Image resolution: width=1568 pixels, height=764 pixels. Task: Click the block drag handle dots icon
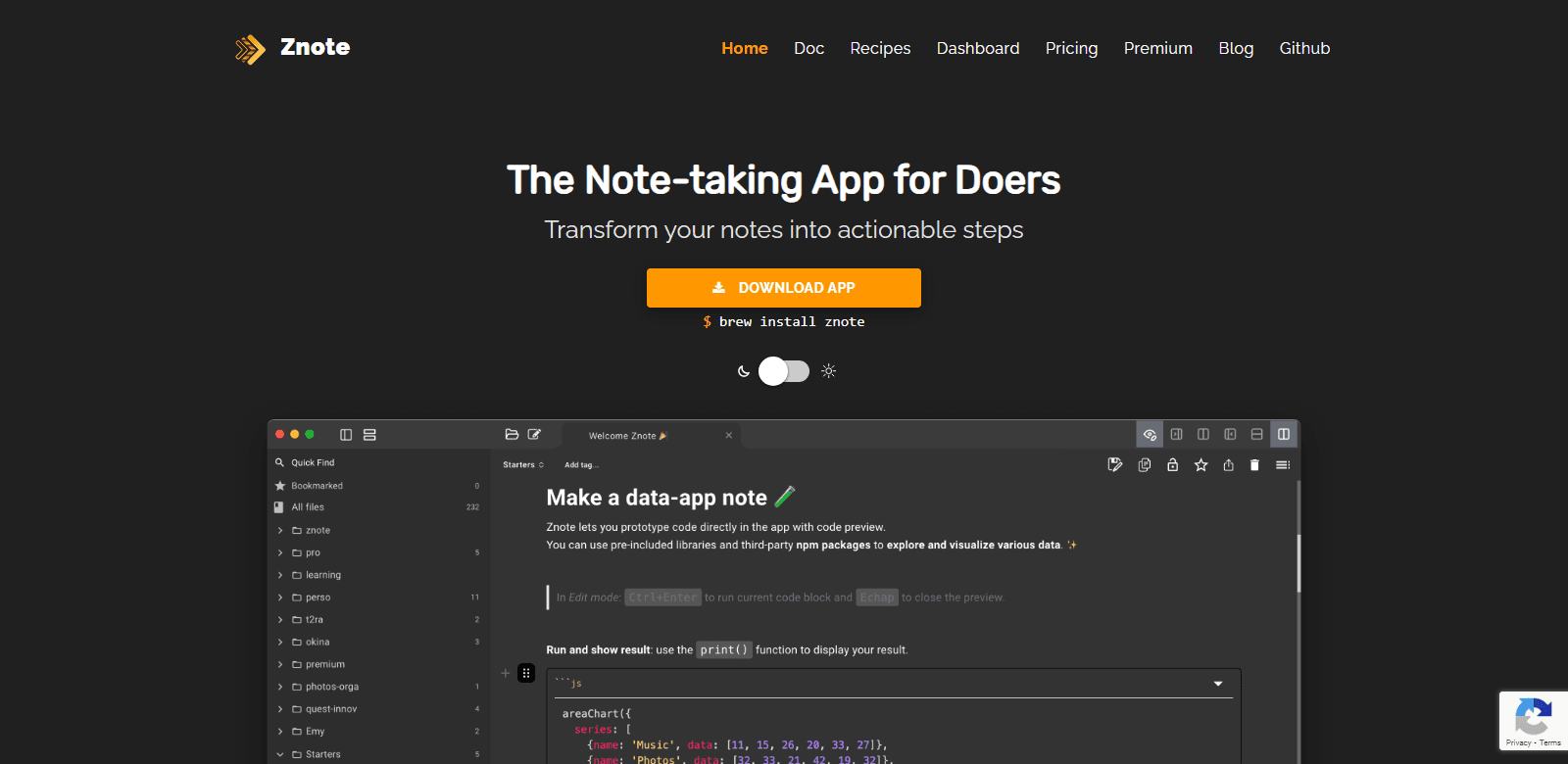click(x=526, y=673)
